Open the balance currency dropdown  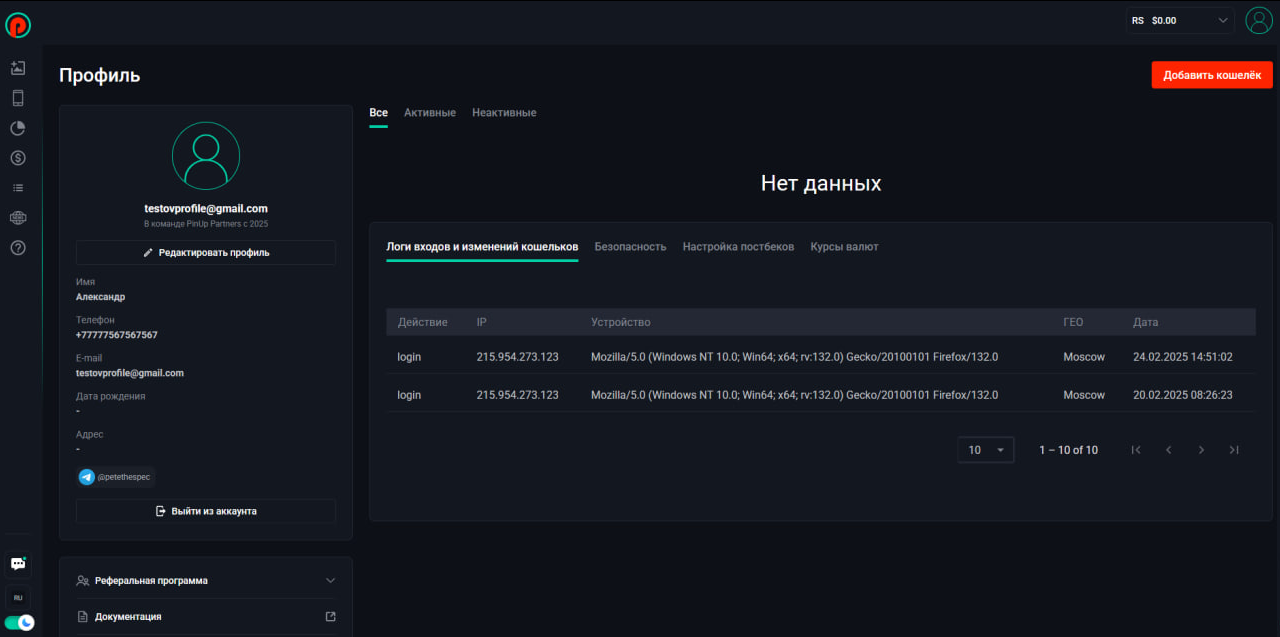tap(1180, 20)
